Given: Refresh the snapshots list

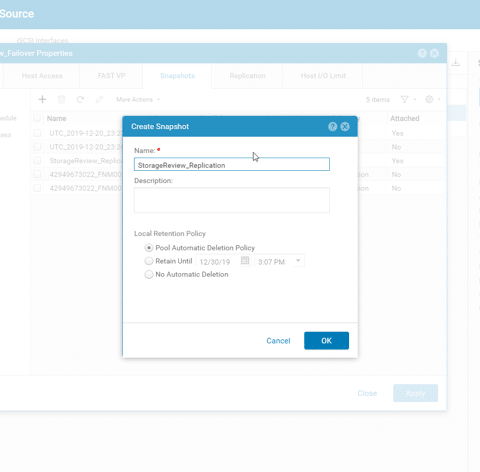Looking at the screenshot, I should click(80, 99).
